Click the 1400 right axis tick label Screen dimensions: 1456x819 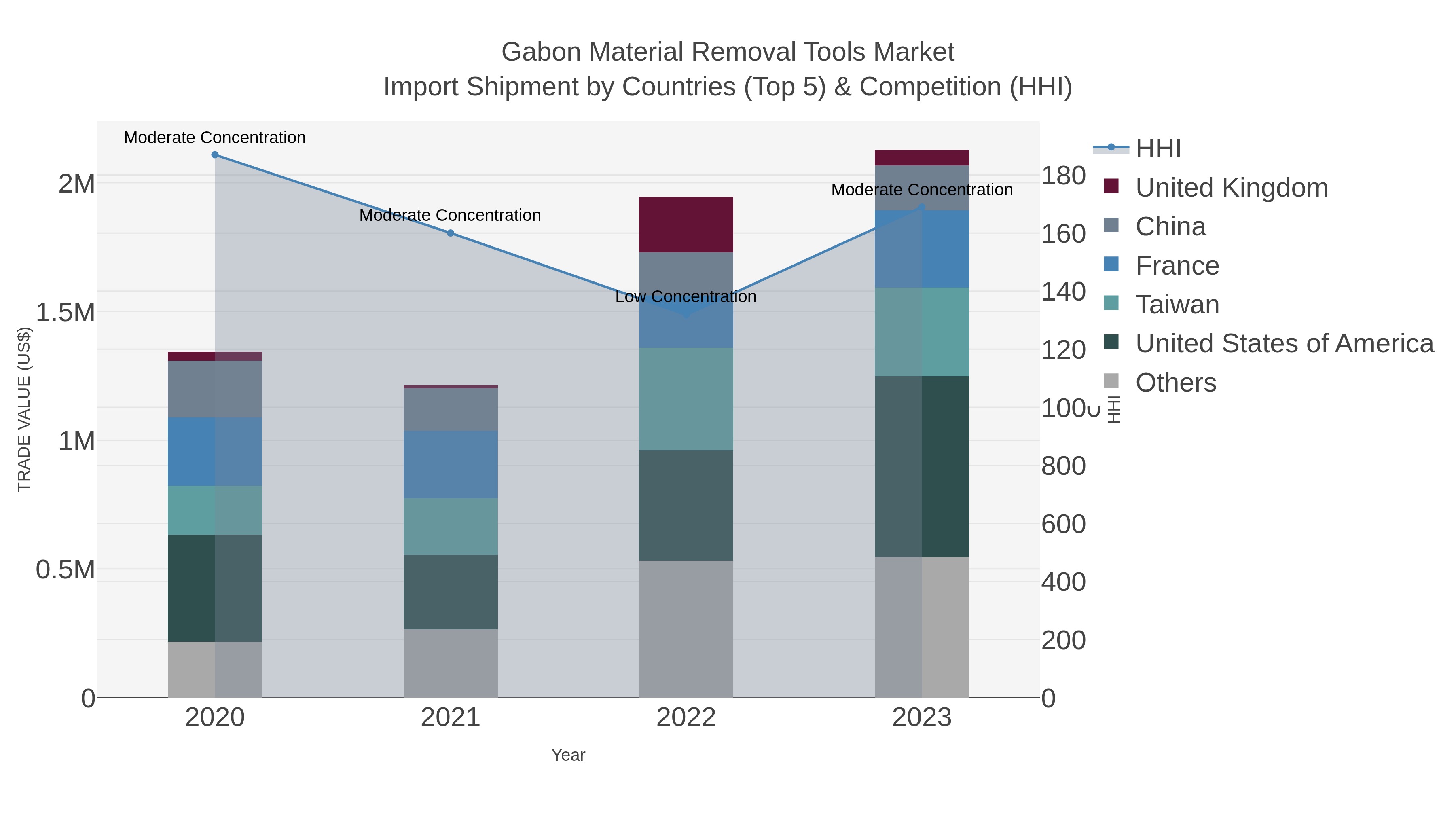[1064, 292]
